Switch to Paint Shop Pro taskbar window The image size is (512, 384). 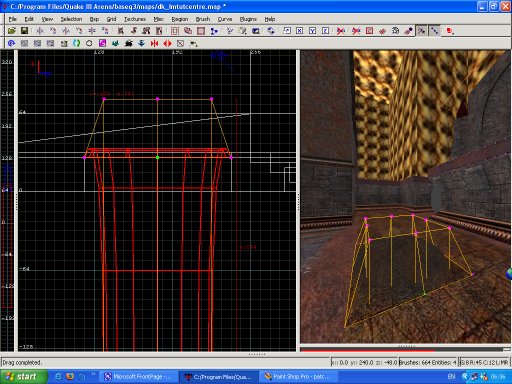[x=300, y=377]
